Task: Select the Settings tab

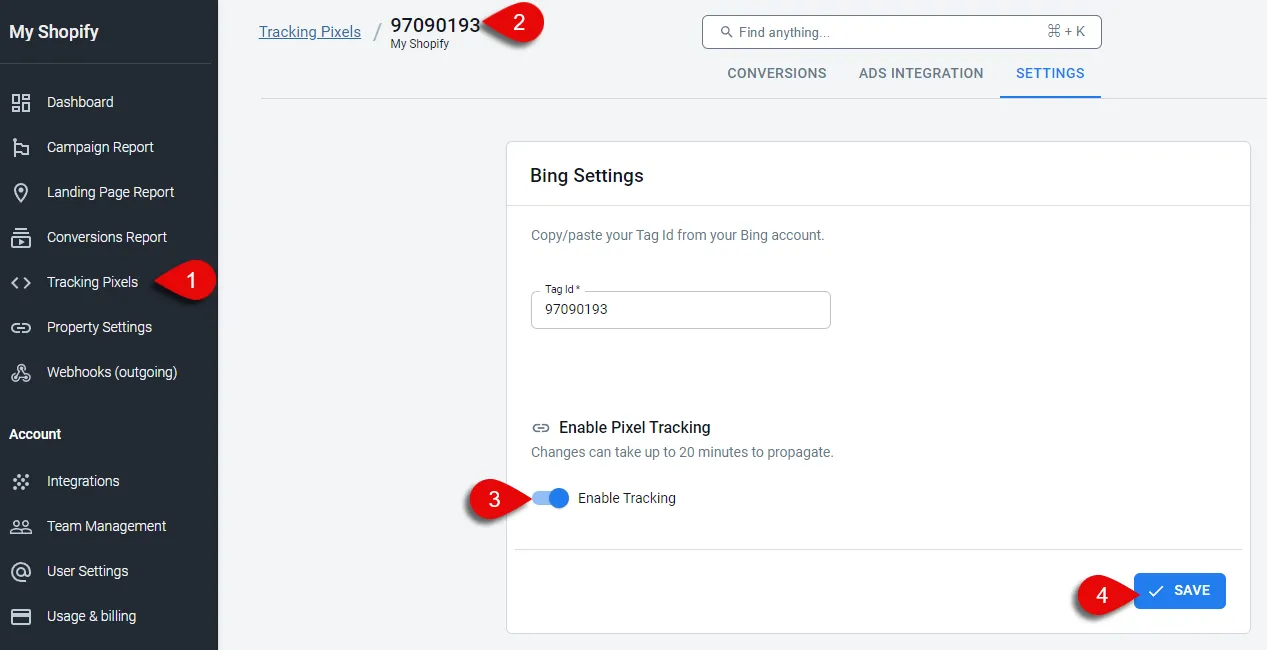Action: pyautogui.click(x=1050, y=73)
